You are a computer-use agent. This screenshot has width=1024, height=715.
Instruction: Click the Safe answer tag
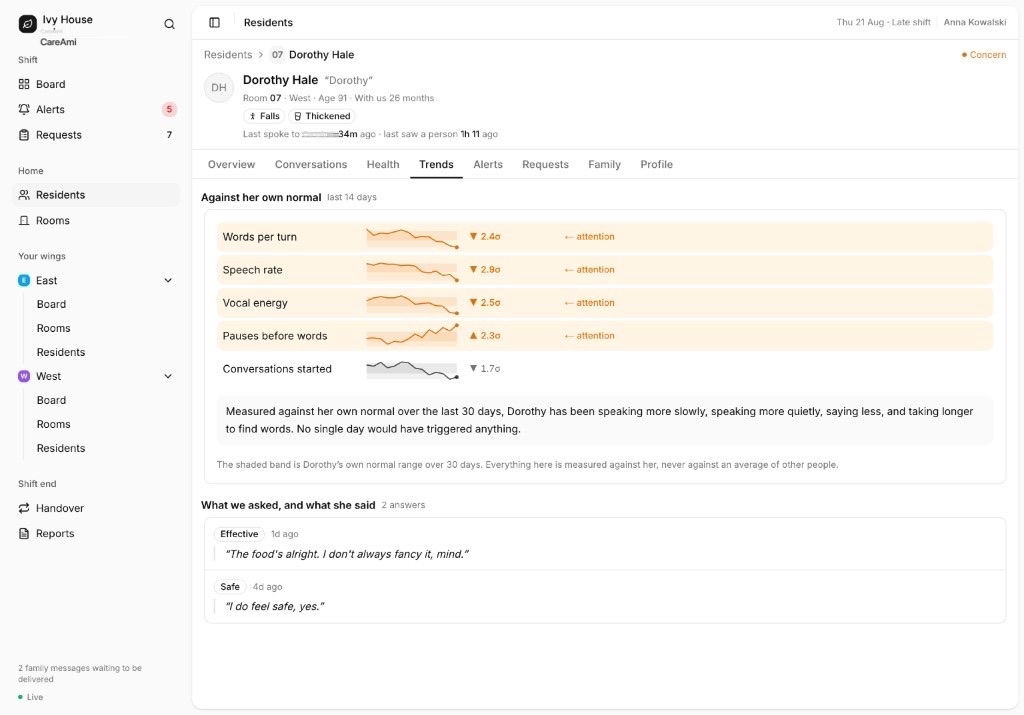click(x=230, y=587)
